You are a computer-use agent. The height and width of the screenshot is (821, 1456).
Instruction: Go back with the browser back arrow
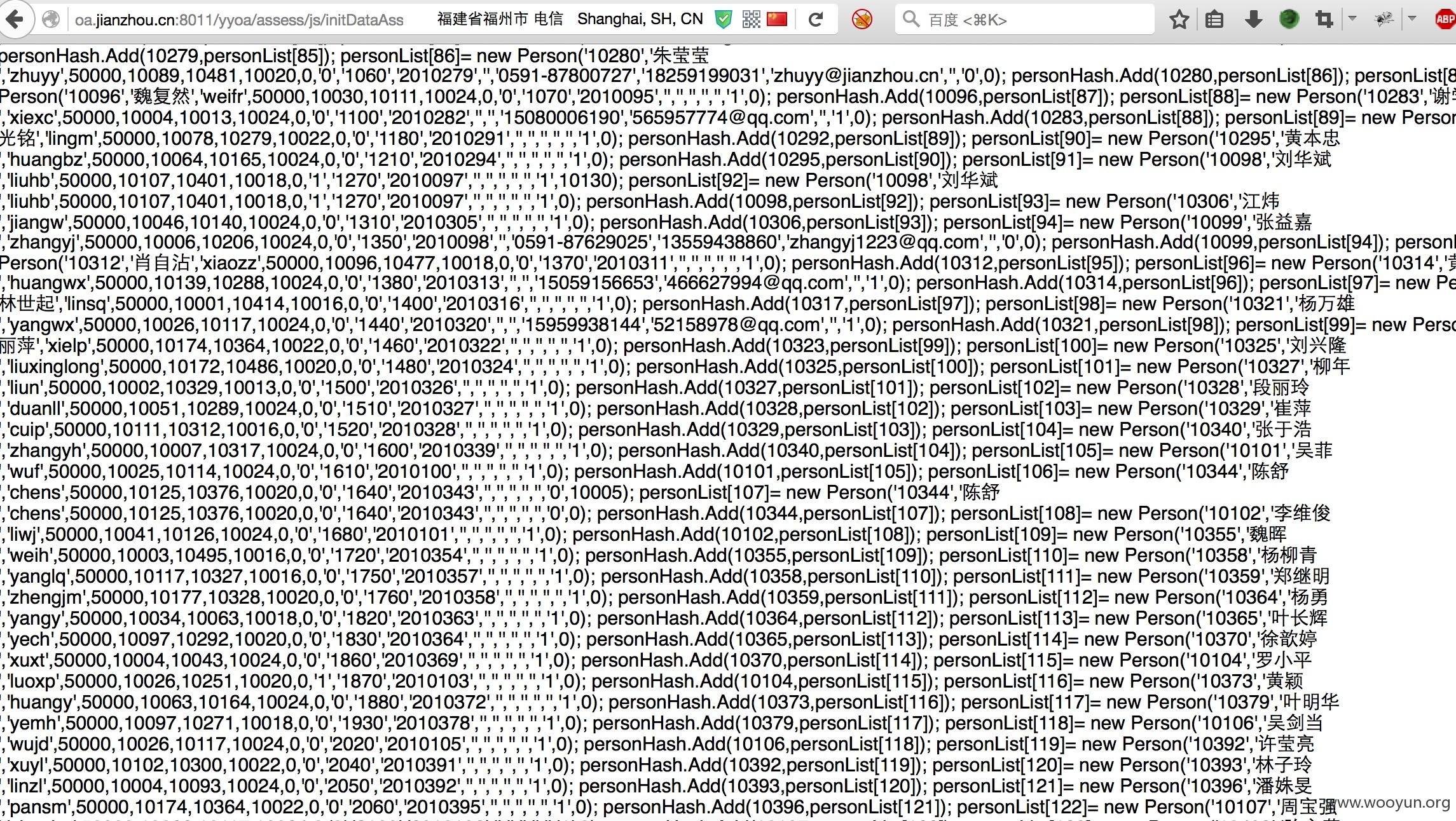tap(14, 19)
